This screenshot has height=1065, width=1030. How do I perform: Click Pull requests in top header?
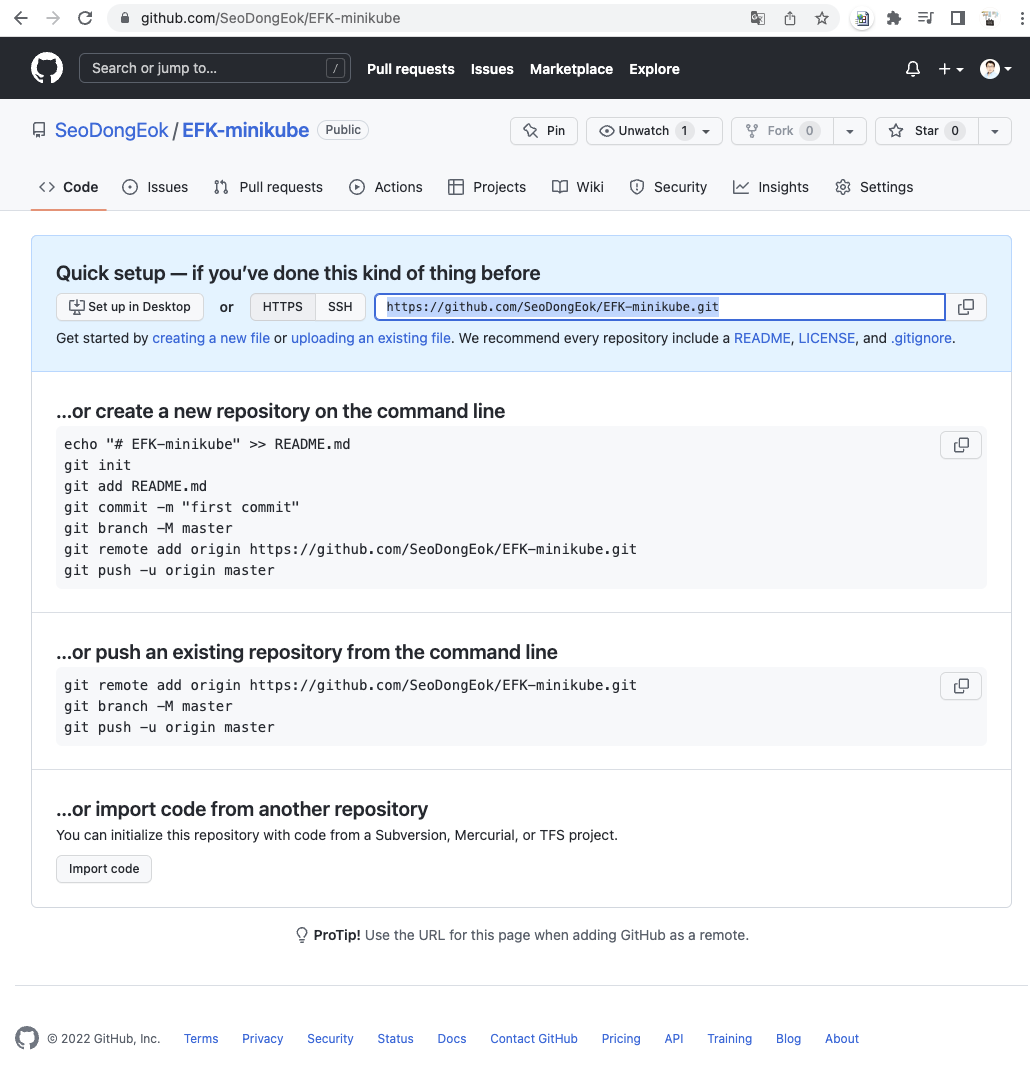point(411,69)
